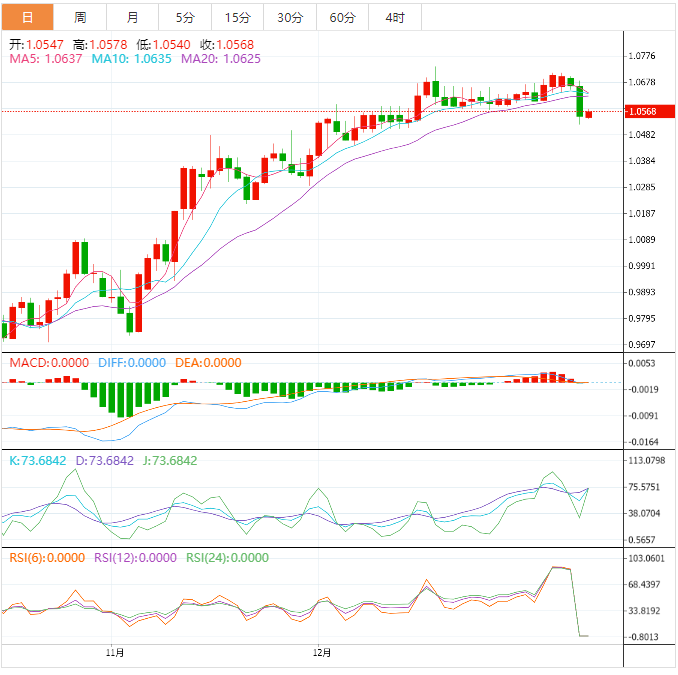Open the 60分 interval tab

pyautogui.click(x=342, y=18)
